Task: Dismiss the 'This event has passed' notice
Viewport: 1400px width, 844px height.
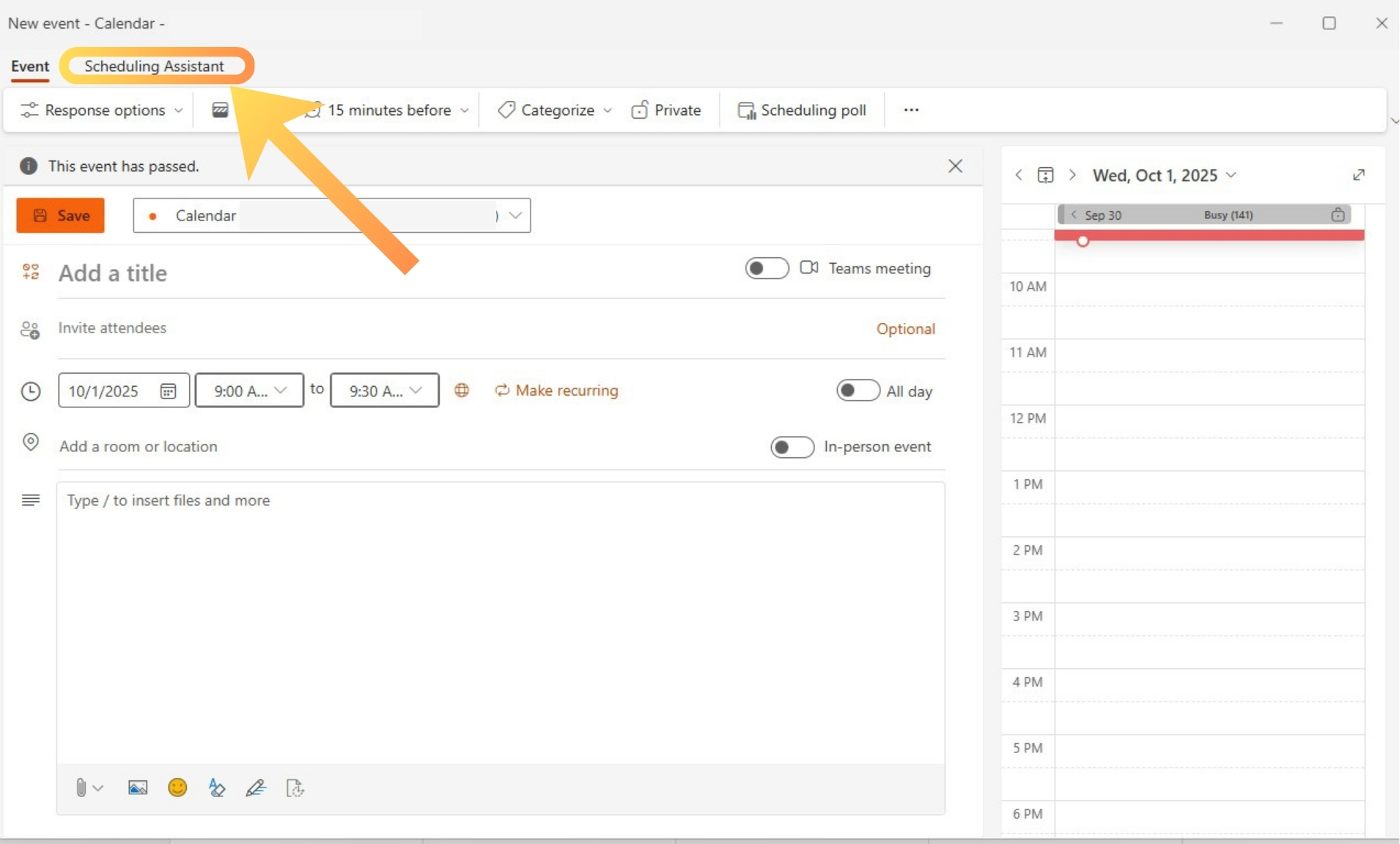Action: coord(955,166)
